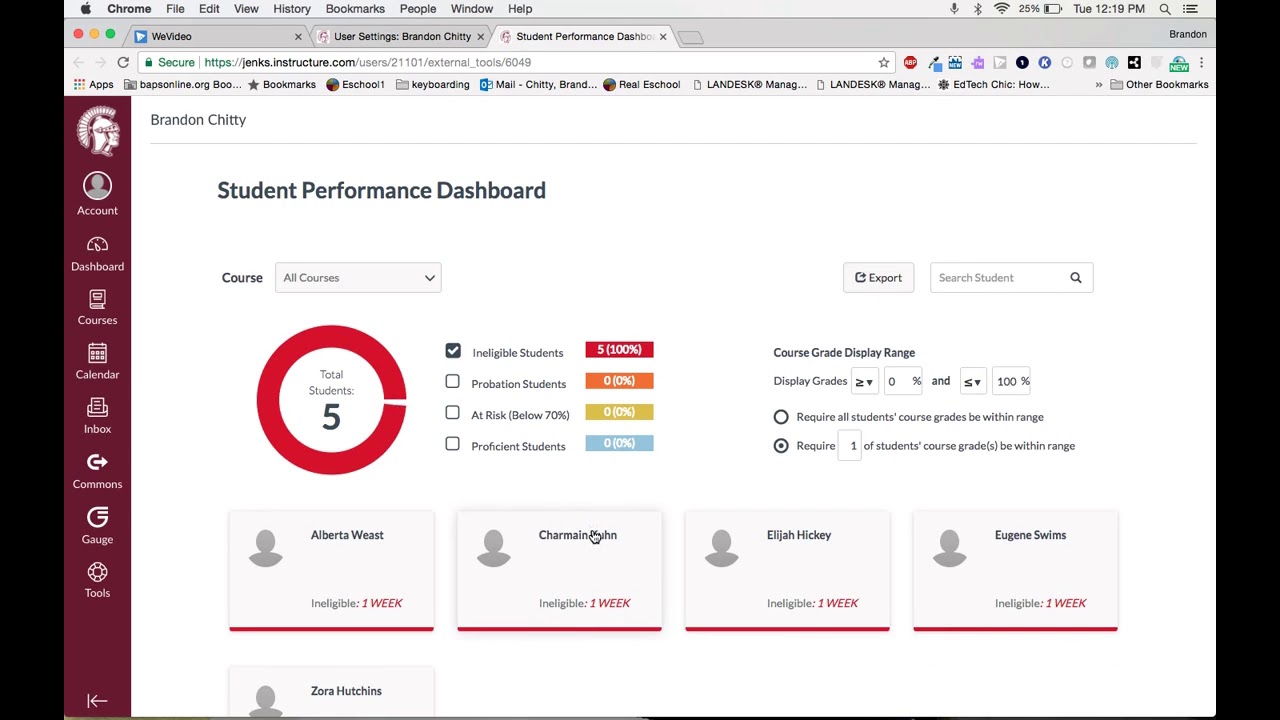Open Other Bookmarks folder
The height and width of the screenshot is (720, 1280).
tap(1159, 85)
